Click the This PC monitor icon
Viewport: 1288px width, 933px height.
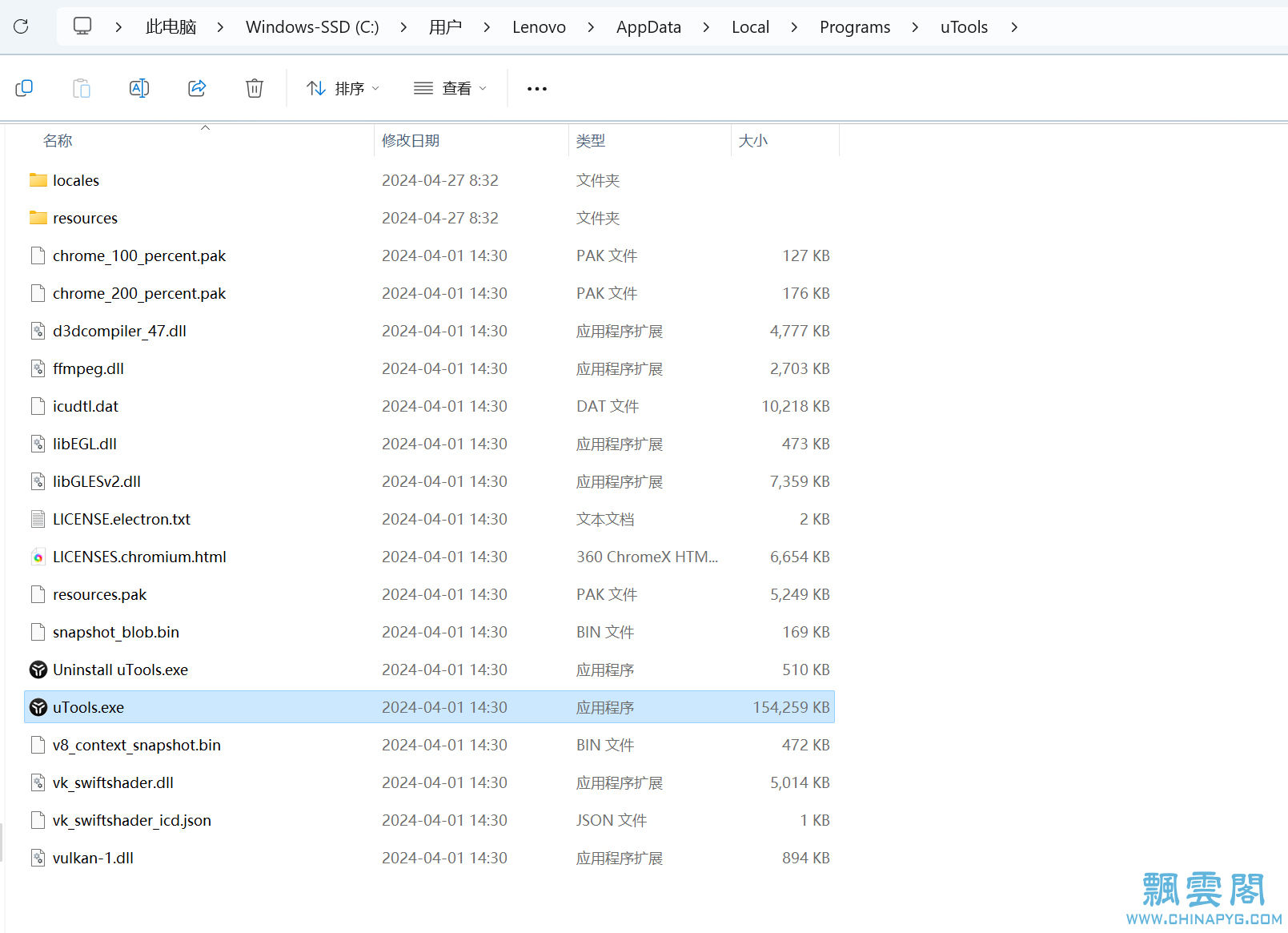pyautogui.click(x=82, y=26)
